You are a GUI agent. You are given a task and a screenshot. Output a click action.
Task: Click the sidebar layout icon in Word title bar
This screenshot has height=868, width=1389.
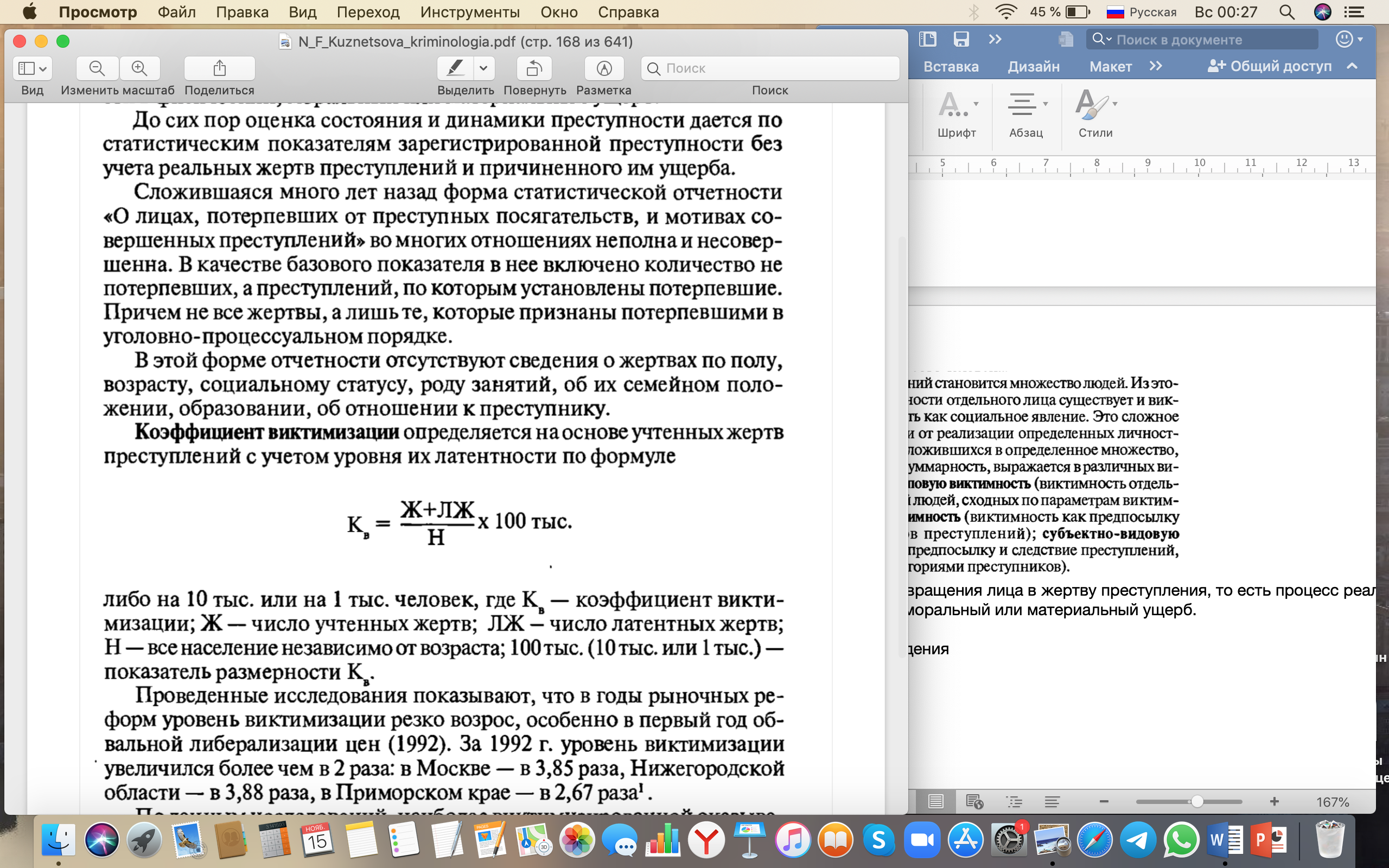pos(927,39)
